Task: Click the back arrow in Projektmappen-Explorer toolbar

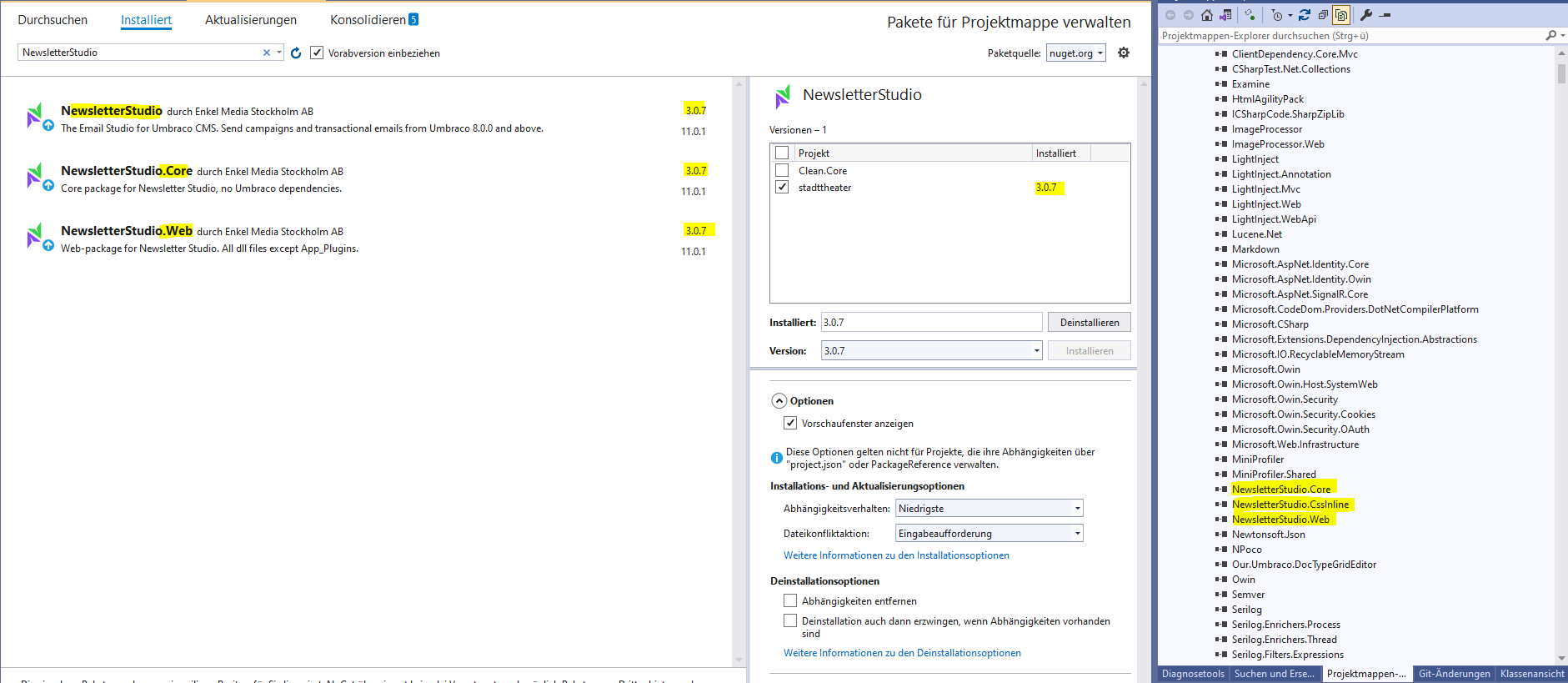Action: coord(1170,15)
